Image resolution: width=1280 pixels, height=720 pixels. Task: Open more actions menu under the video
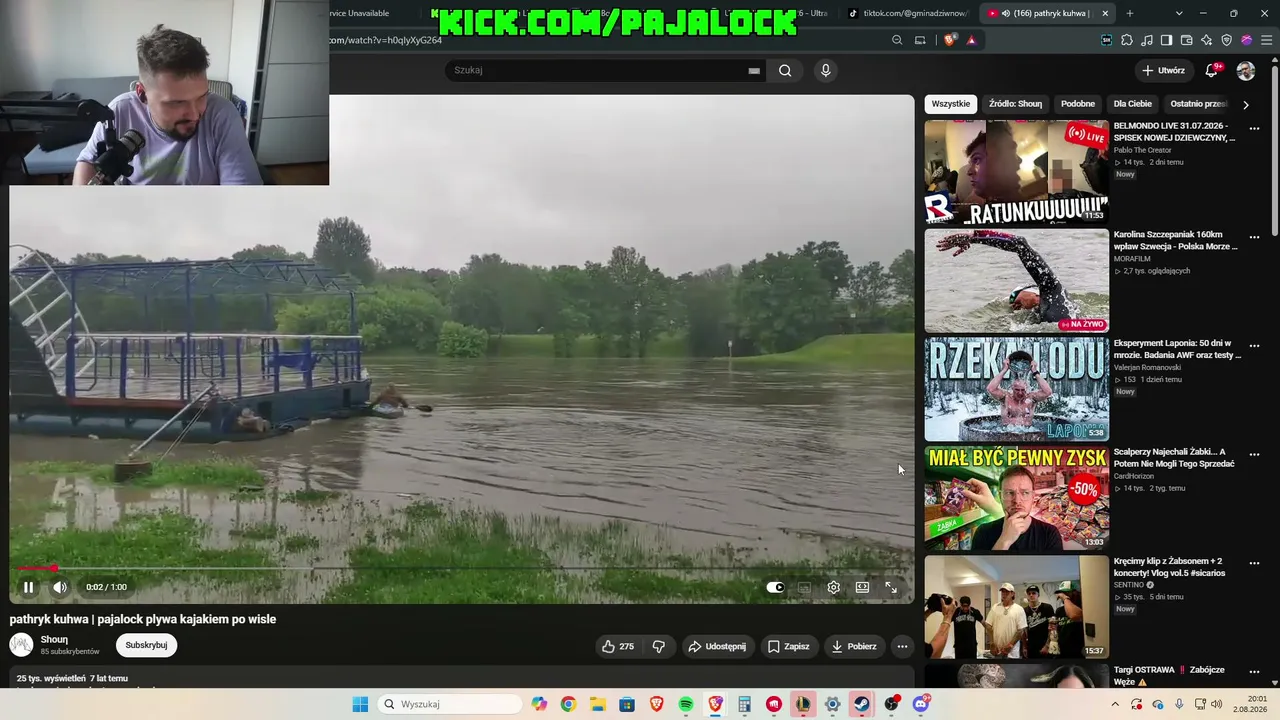coord(902,646)
